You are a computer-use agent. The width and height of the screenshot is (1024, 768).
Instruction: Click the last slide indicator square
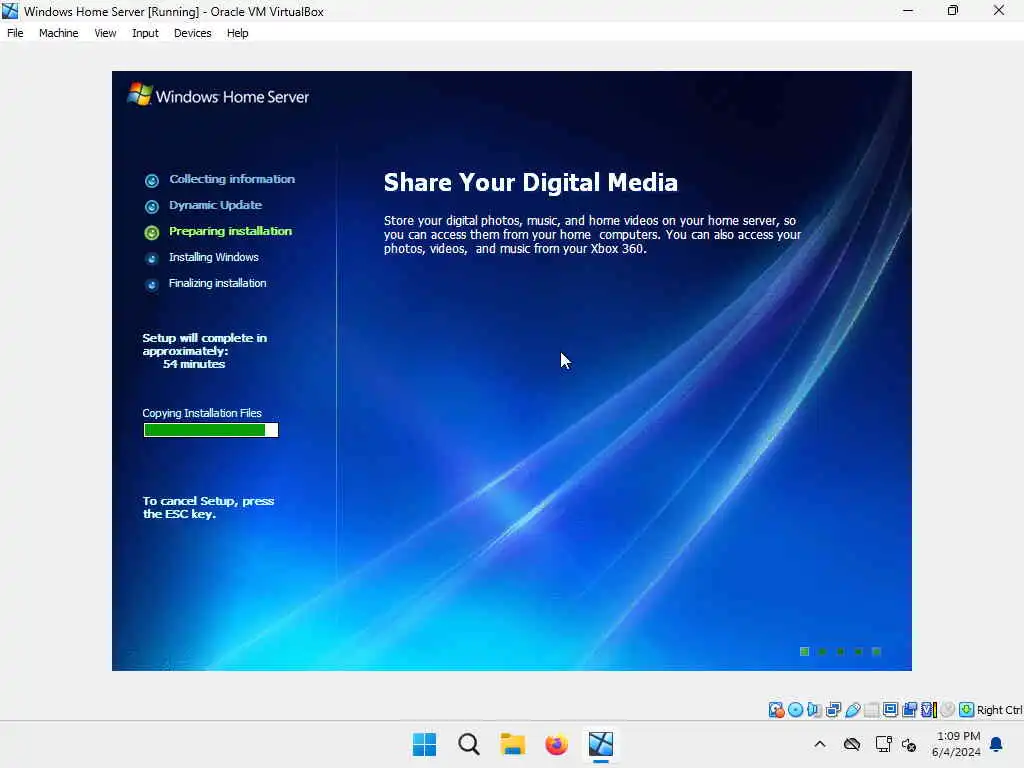pyautogui.click(x=877, y=651)
